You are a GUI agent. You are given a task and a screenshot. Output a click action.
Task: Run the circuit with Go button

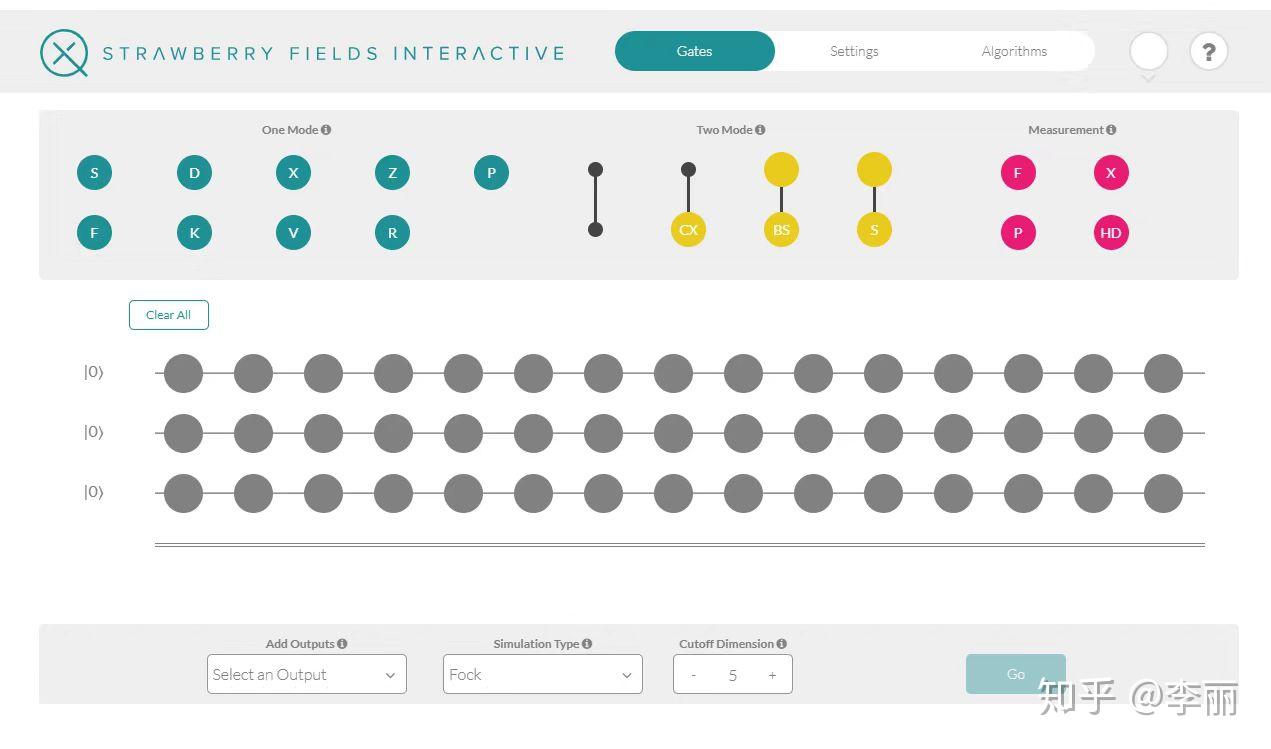coord(1016,674)
